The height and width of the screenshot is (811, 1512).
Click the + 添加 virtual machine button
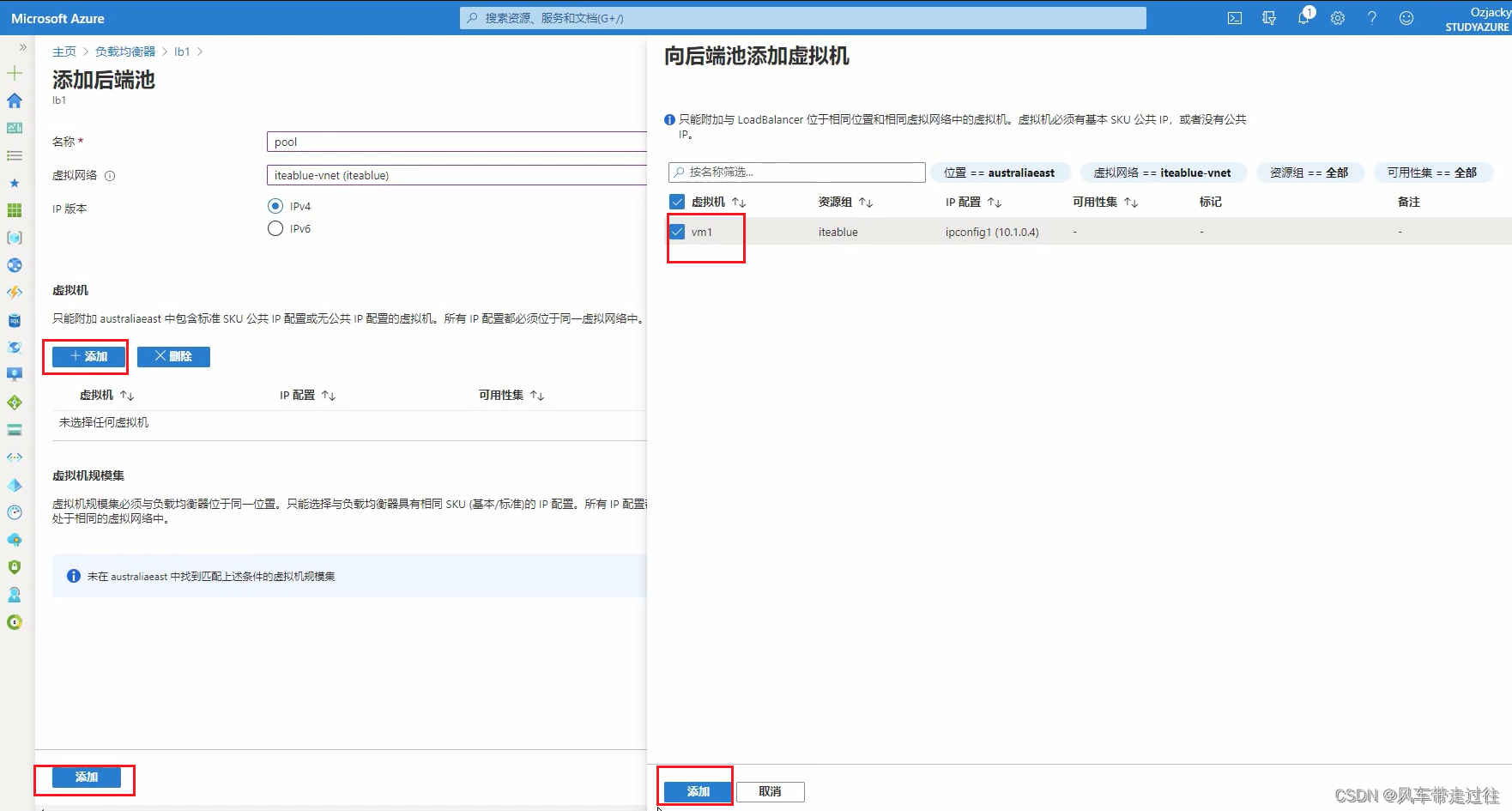[x=89, y=356]
